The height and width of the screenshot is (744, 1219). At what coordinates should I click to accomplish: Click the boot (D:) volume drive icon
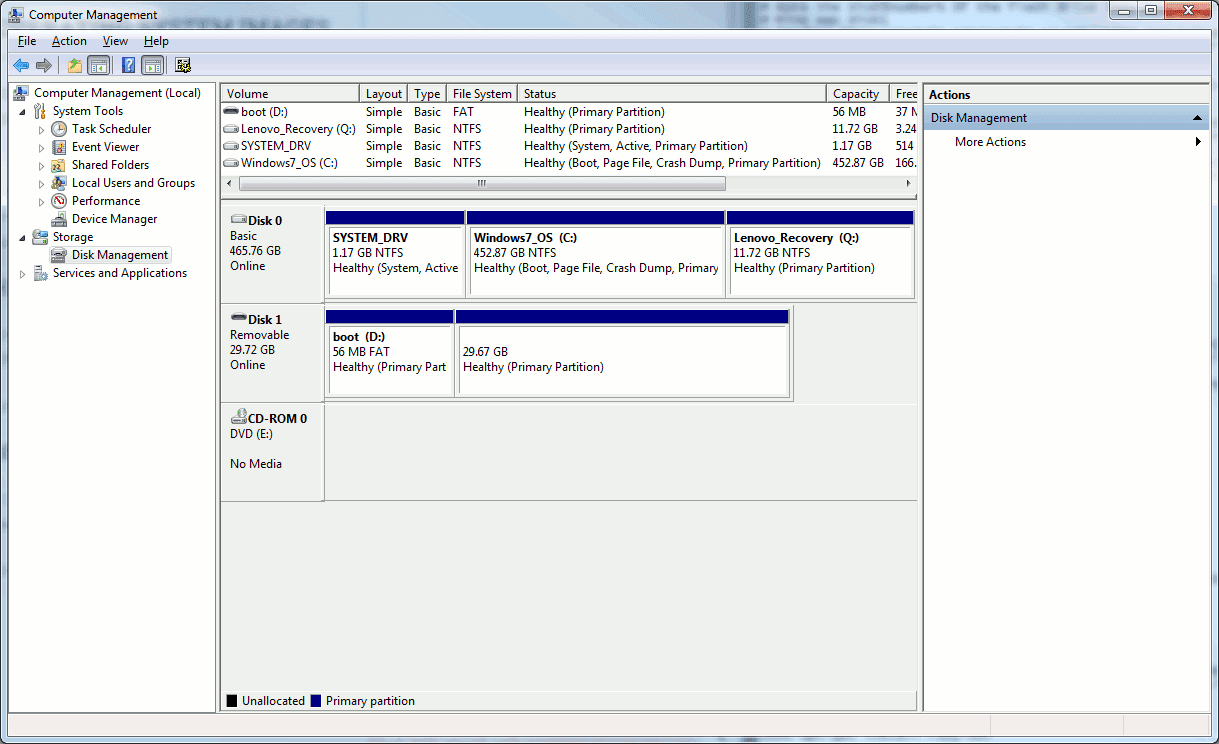point(231,112)
